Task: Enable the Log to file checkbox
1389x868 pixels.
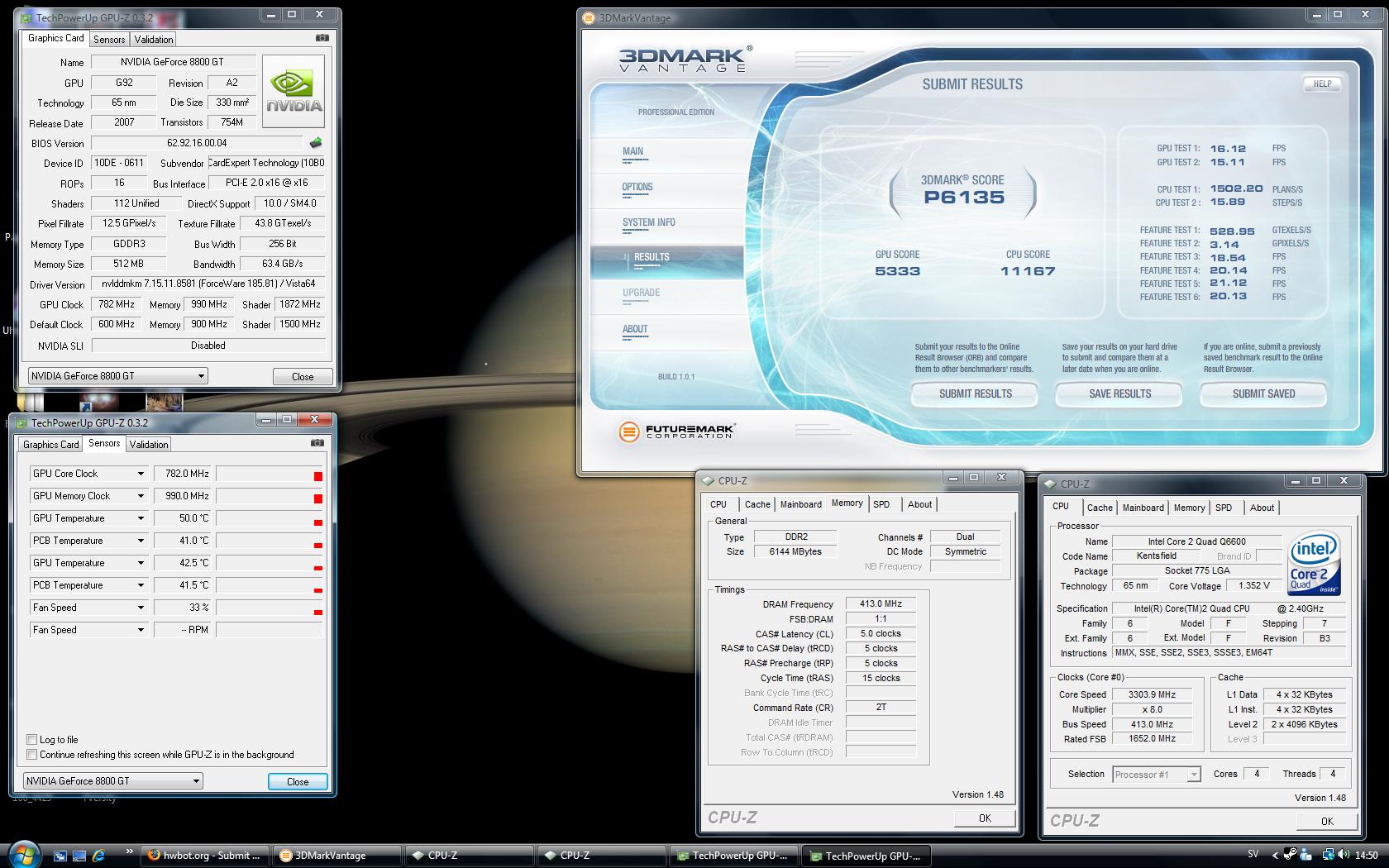Action: click(31, 740)
